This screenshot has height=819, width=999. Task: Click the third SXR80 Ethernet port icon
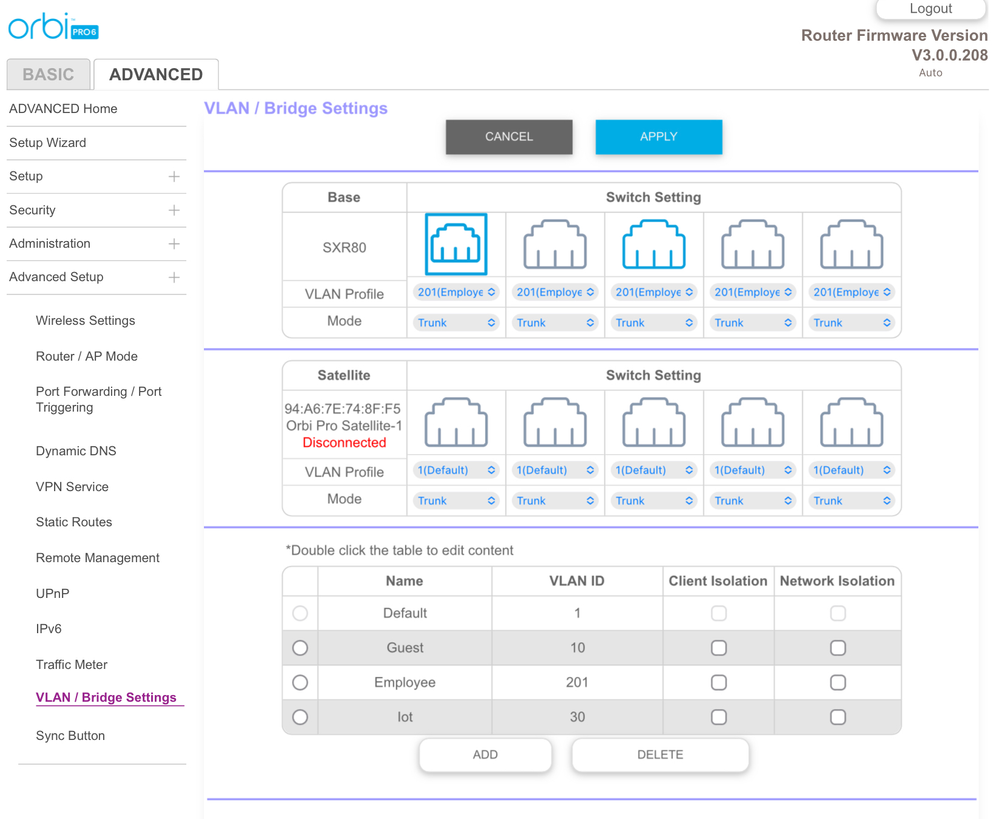654,244
